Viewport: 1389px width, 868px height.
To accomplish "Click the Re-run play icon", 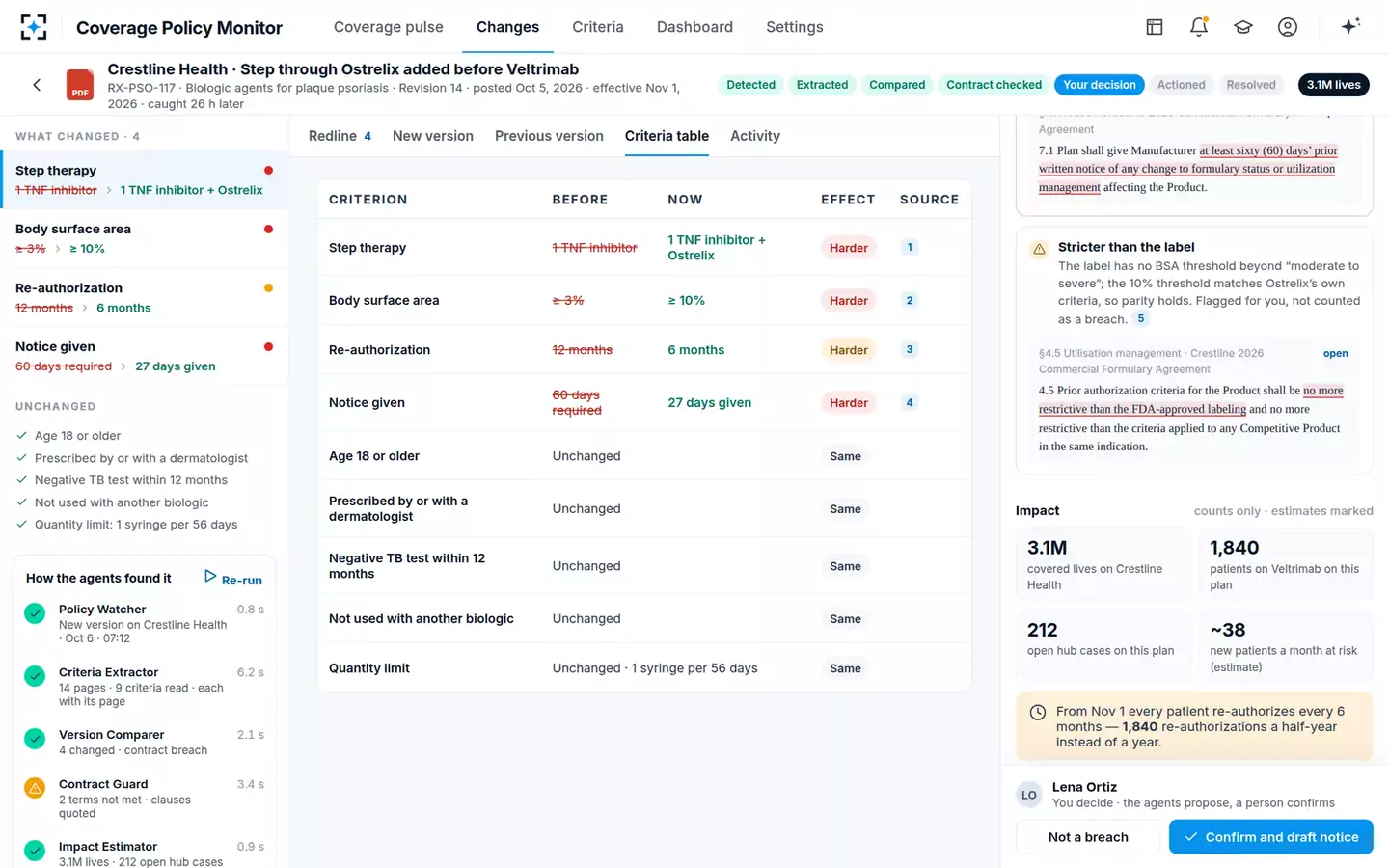I will coord(210,577).
